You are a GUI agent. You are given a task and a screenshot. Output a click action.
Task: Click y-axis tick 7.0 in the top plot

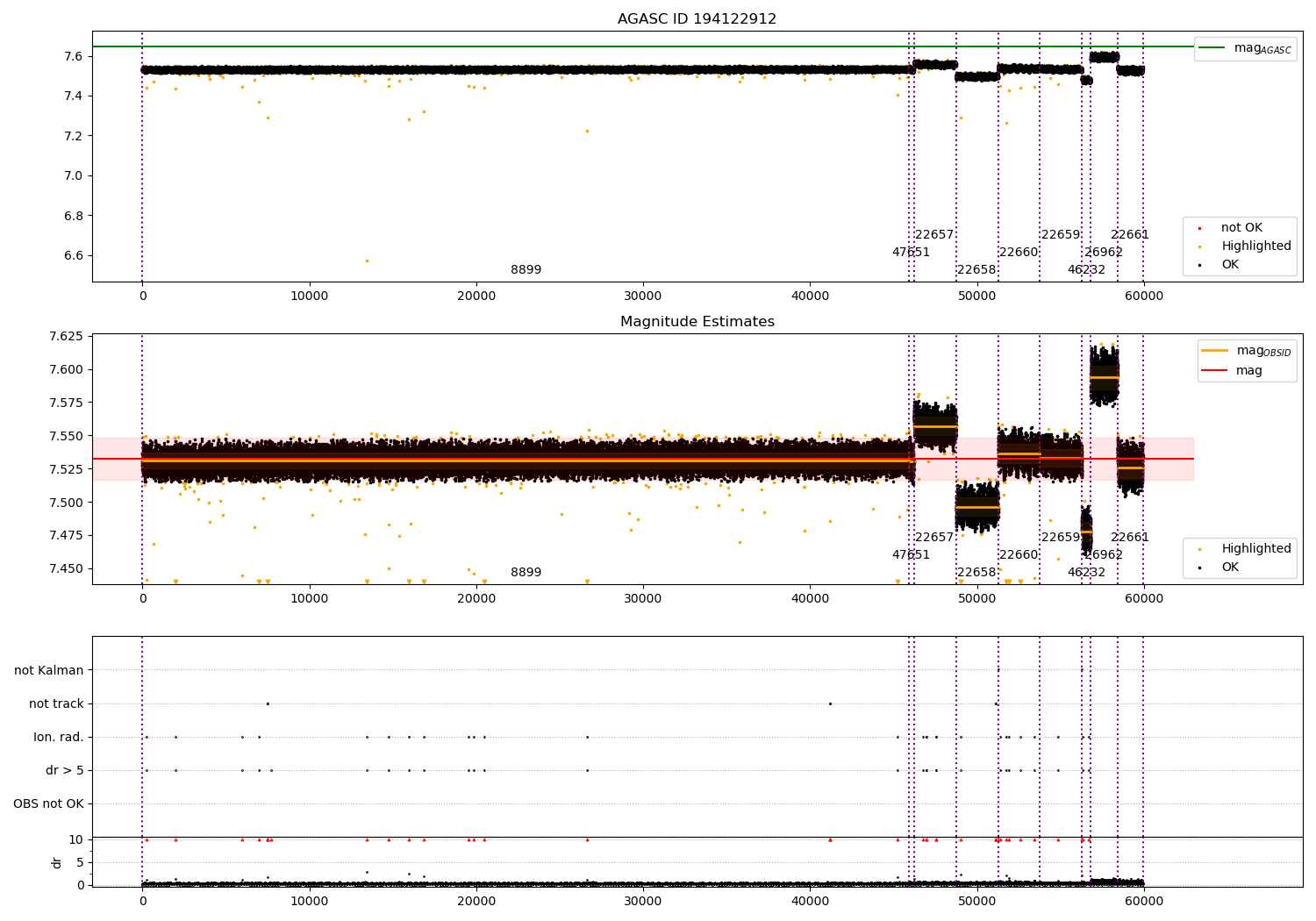click(x=74, y=176)
